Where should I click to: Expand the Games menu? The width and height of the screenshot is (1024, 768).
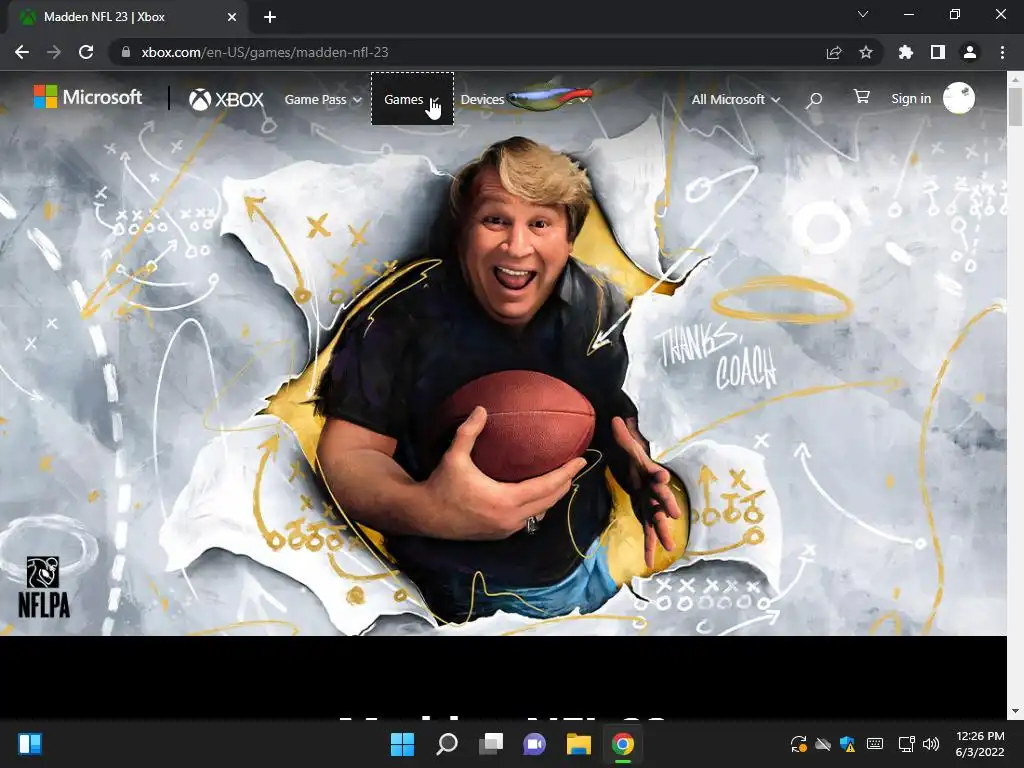point(412,99)
